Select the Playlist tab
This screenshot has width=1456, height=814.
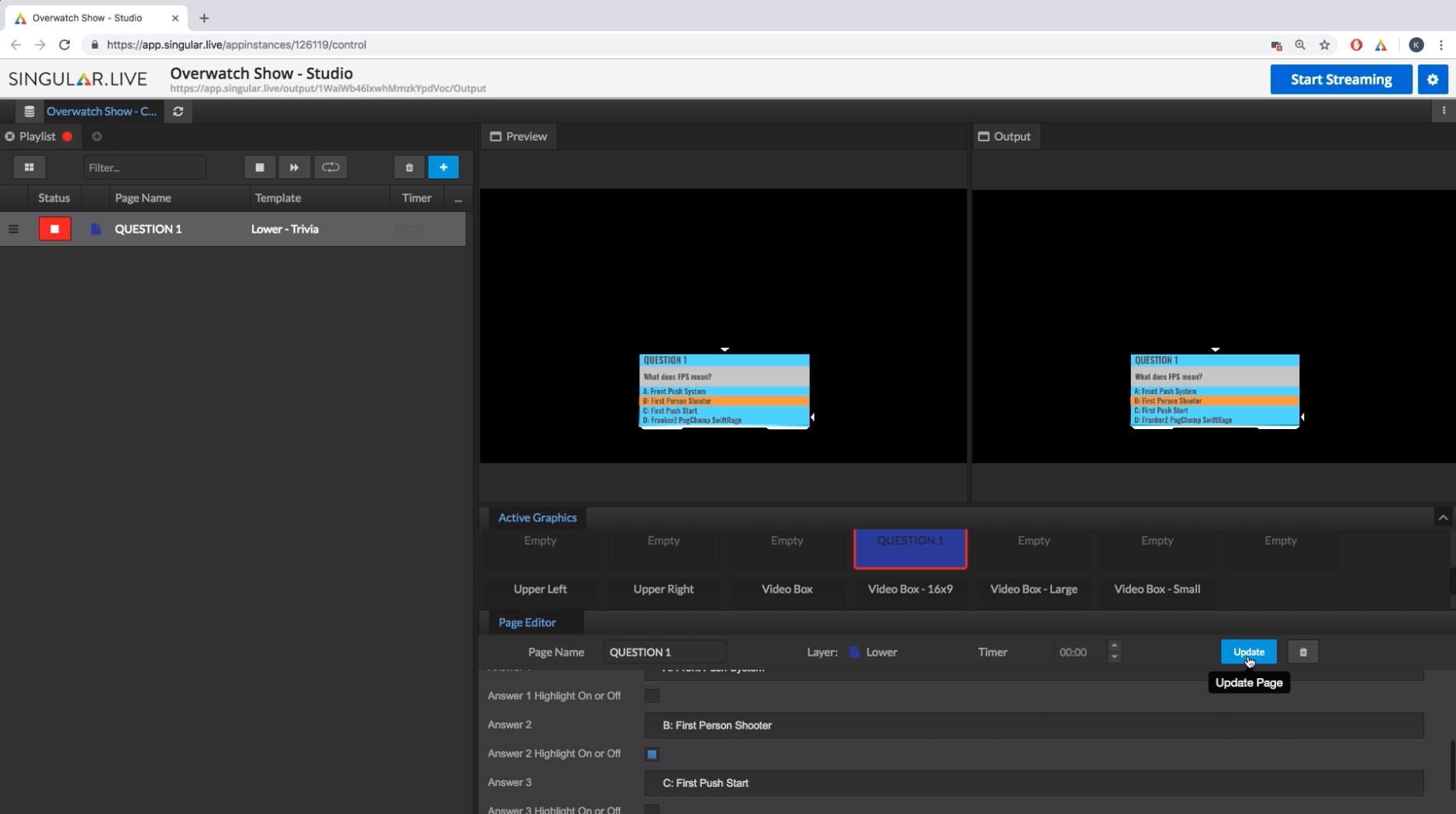[37, 136]
